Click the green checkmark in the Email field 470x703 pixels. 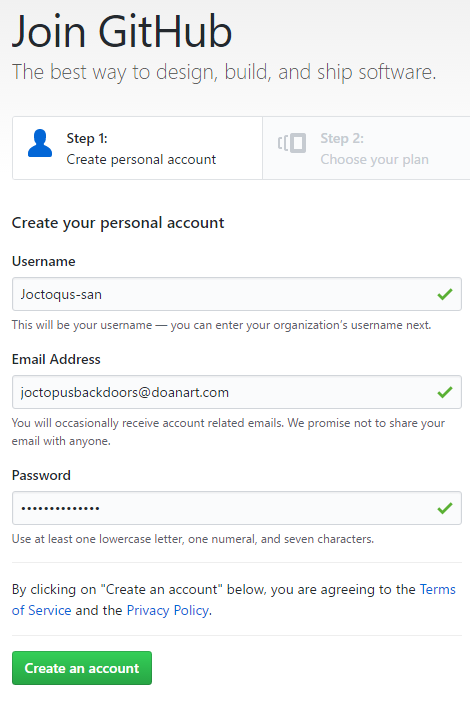click(444, 392)
